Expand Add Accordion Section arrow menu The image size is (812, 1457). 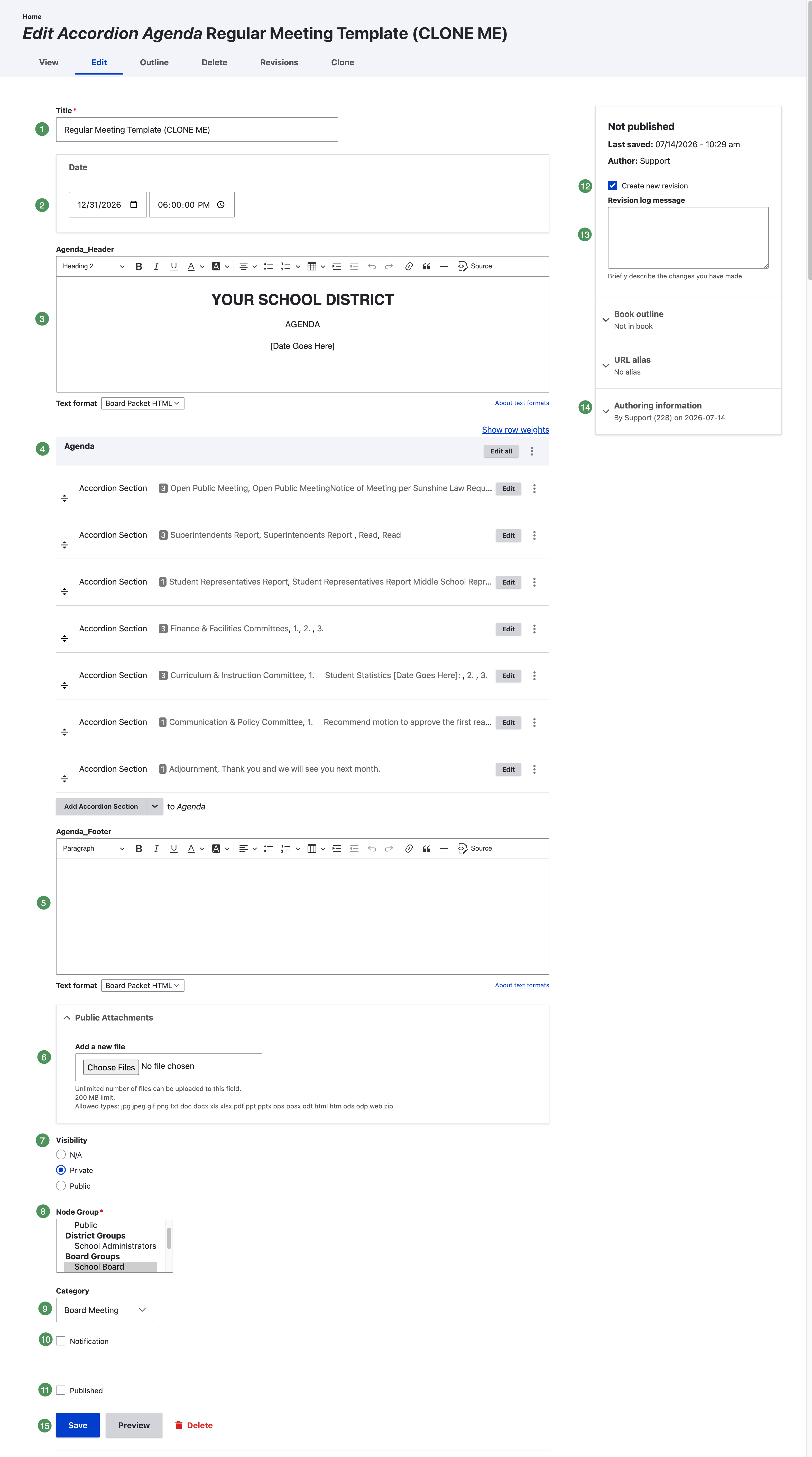coord(155,807)
